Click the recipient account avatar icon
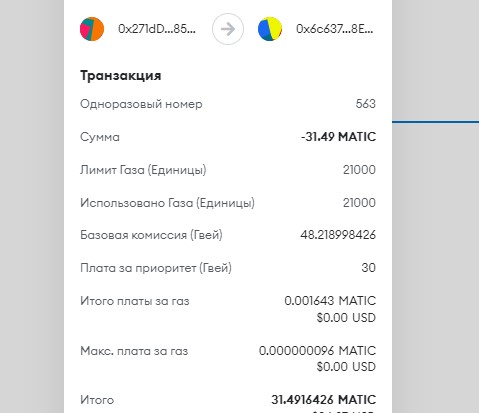This screenshot has height=413, width=479. click(270, 29)
